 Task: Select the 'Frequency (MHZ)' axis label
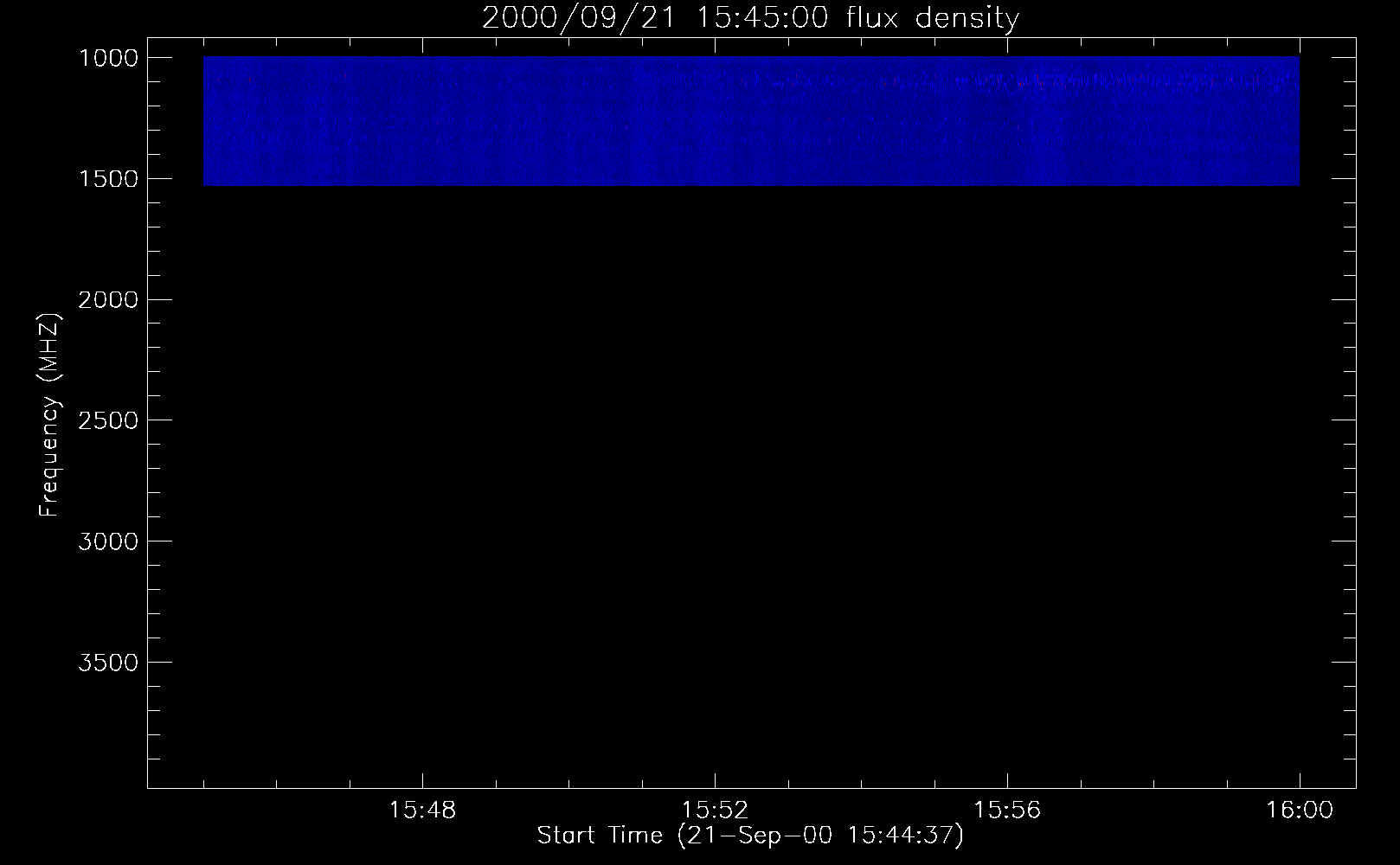coord(50,415)
